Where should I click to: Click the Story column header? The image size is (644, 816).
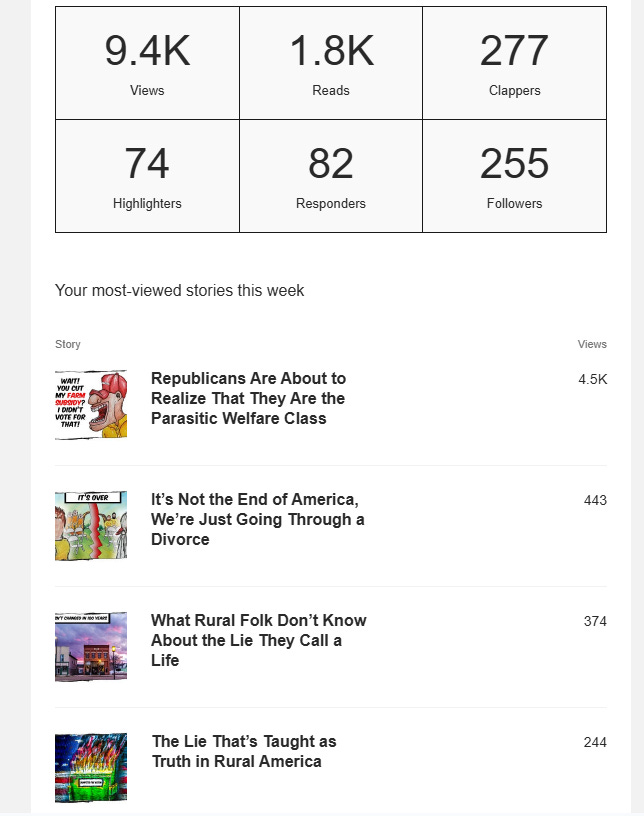coord(68,344)
